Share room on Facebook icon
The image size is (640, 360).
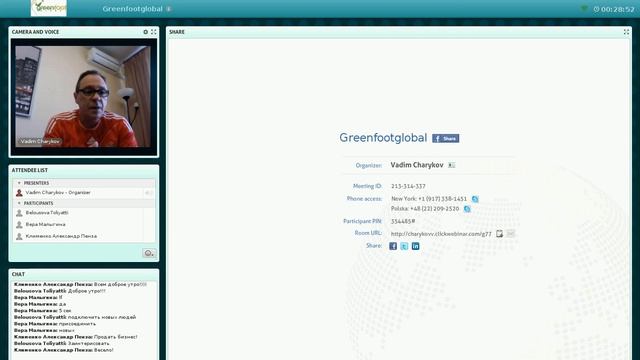tap(393, 246)
